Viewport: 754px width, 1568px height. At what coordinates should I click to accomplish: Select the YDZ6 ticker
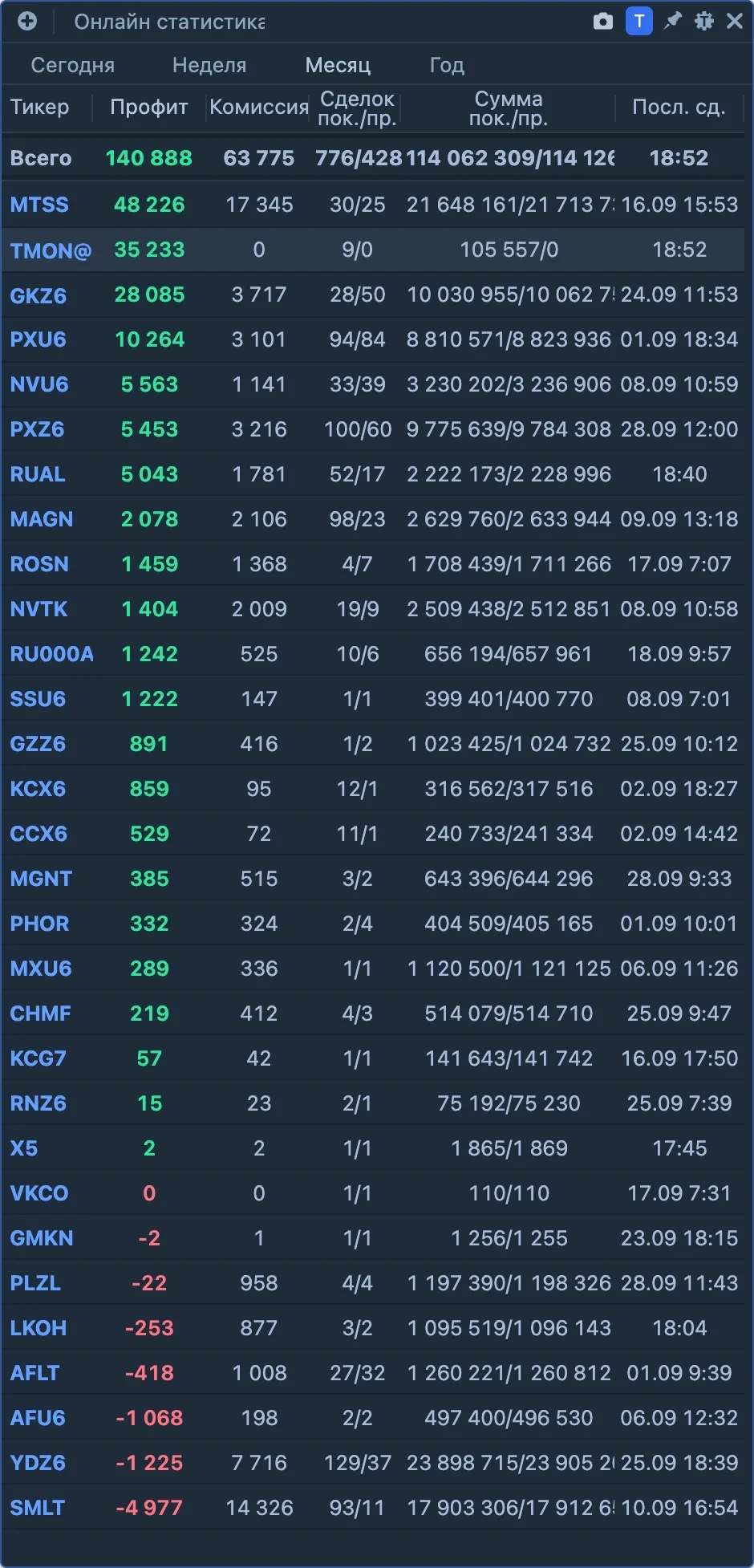(37, 1463)
